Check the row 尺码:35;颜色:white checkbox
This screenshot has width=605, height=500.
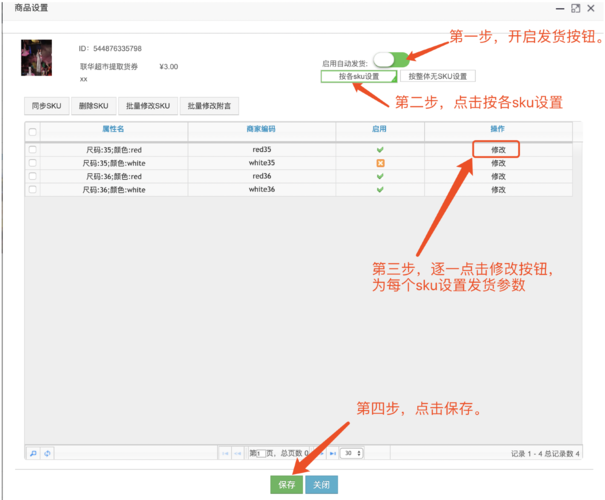click(33, 163)
